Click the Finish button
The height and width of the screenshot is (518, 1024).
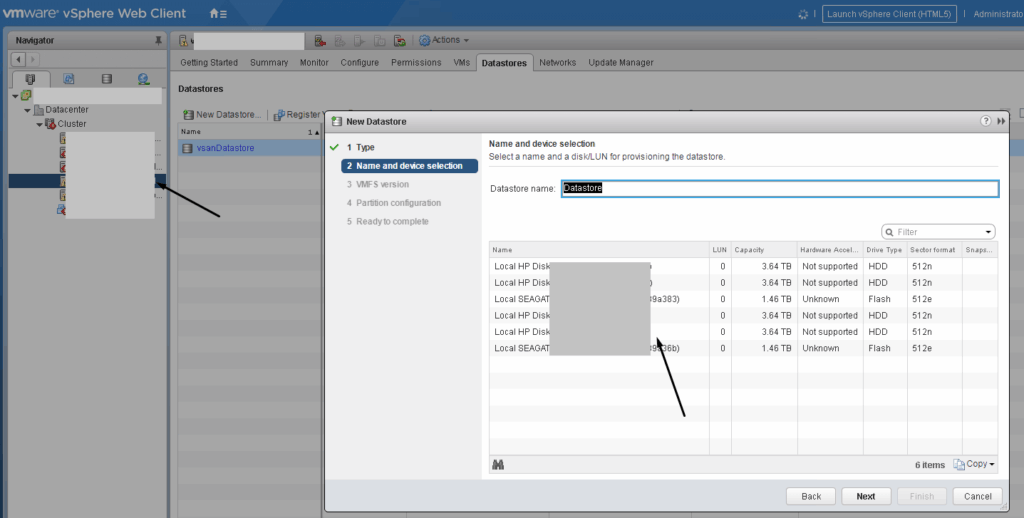922,496
